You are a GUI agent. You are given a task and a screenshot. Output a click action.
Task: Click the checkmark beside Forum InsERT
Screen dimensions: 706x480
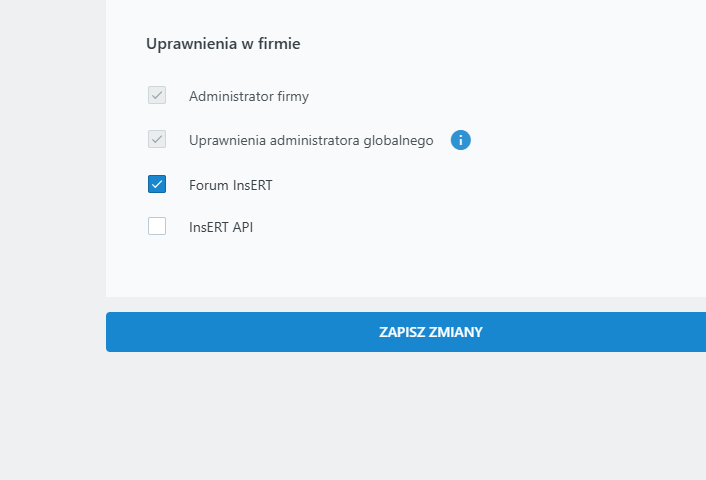(157, 184)
